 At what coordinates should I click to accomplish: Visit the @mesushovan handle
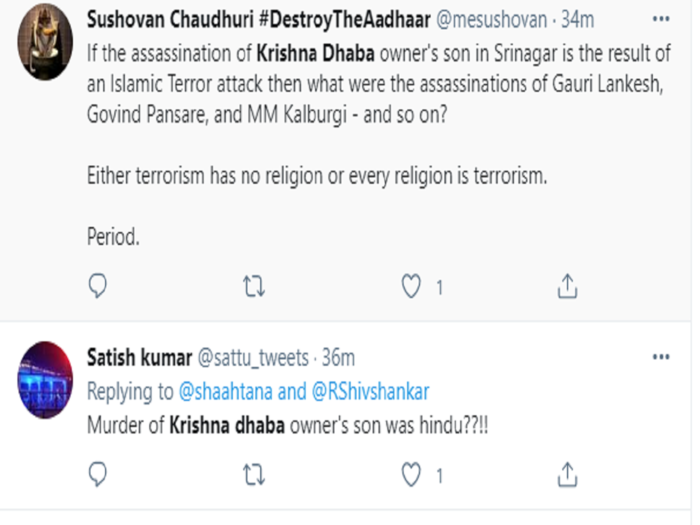(x=491, y=20)
